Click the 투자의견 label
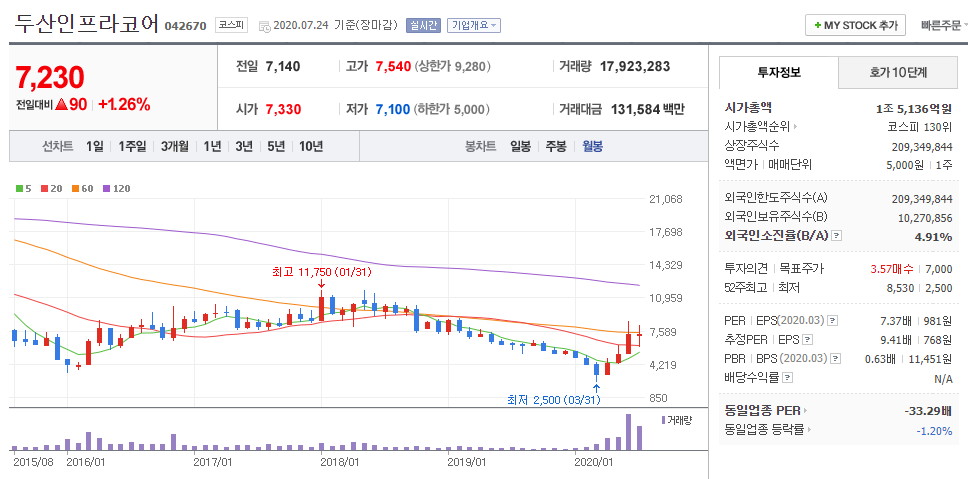 click(x=745, y=269)
